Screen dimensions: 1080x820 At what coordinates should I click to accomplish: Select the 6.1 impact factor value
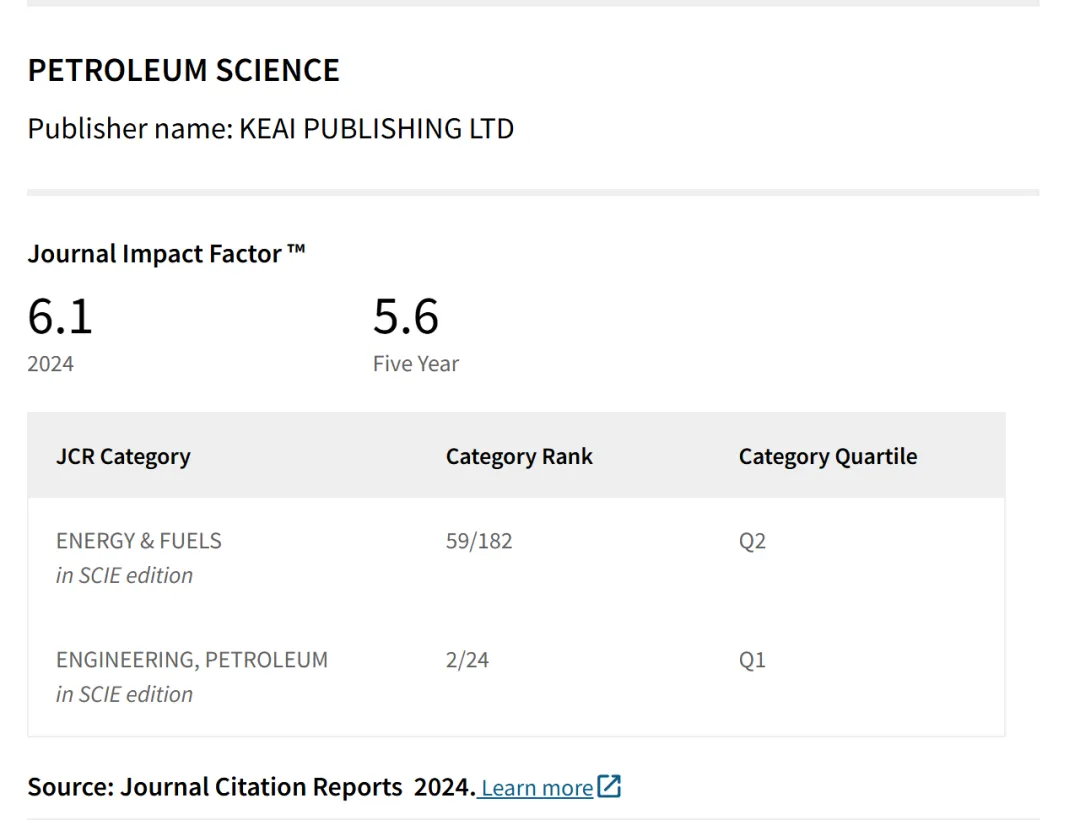pos(60,317)
